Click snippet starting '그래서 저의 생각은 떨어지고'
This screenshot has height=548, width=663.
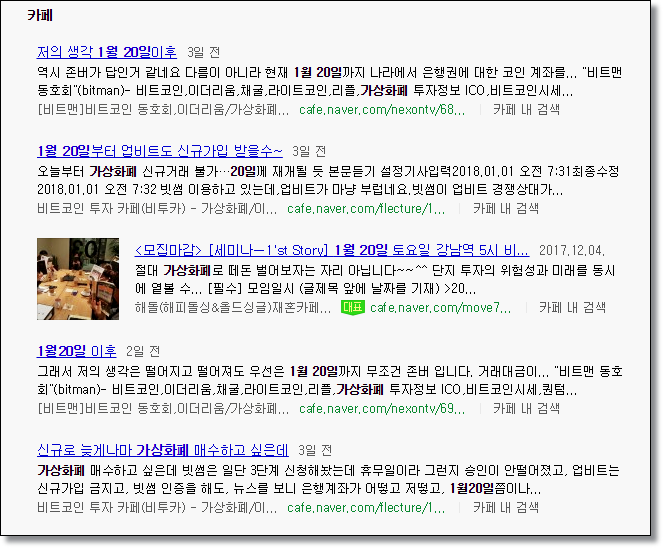330,381
